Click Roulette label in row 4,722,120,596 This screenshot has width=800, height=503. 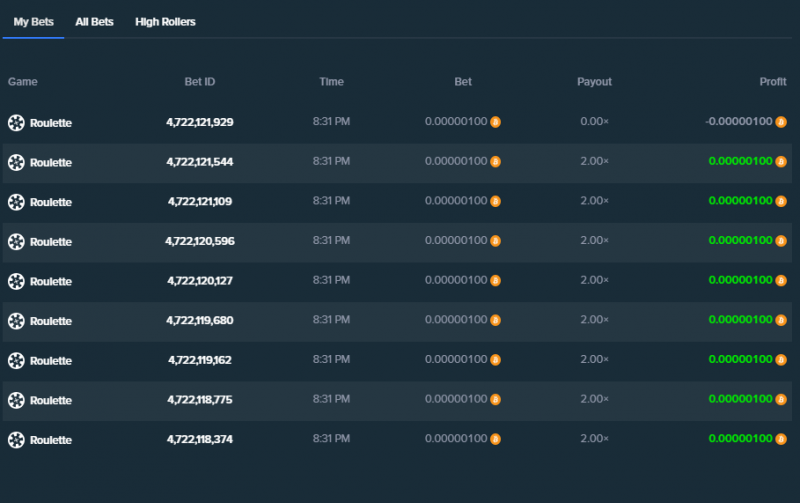click(x=51, y=242)
